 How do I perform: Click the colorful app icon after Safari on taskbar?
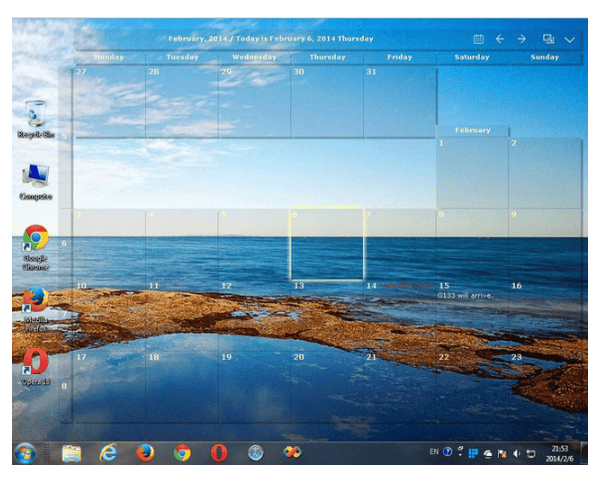292,452
